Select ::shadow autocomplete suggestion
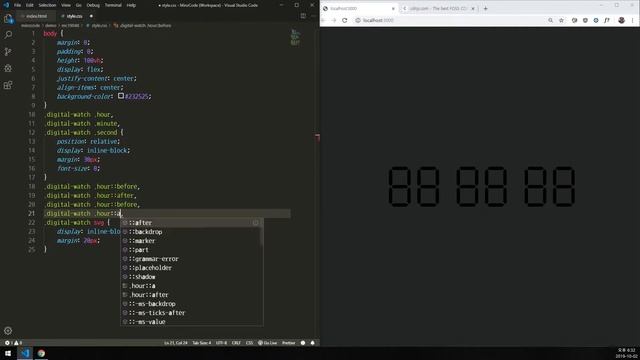 191,277
